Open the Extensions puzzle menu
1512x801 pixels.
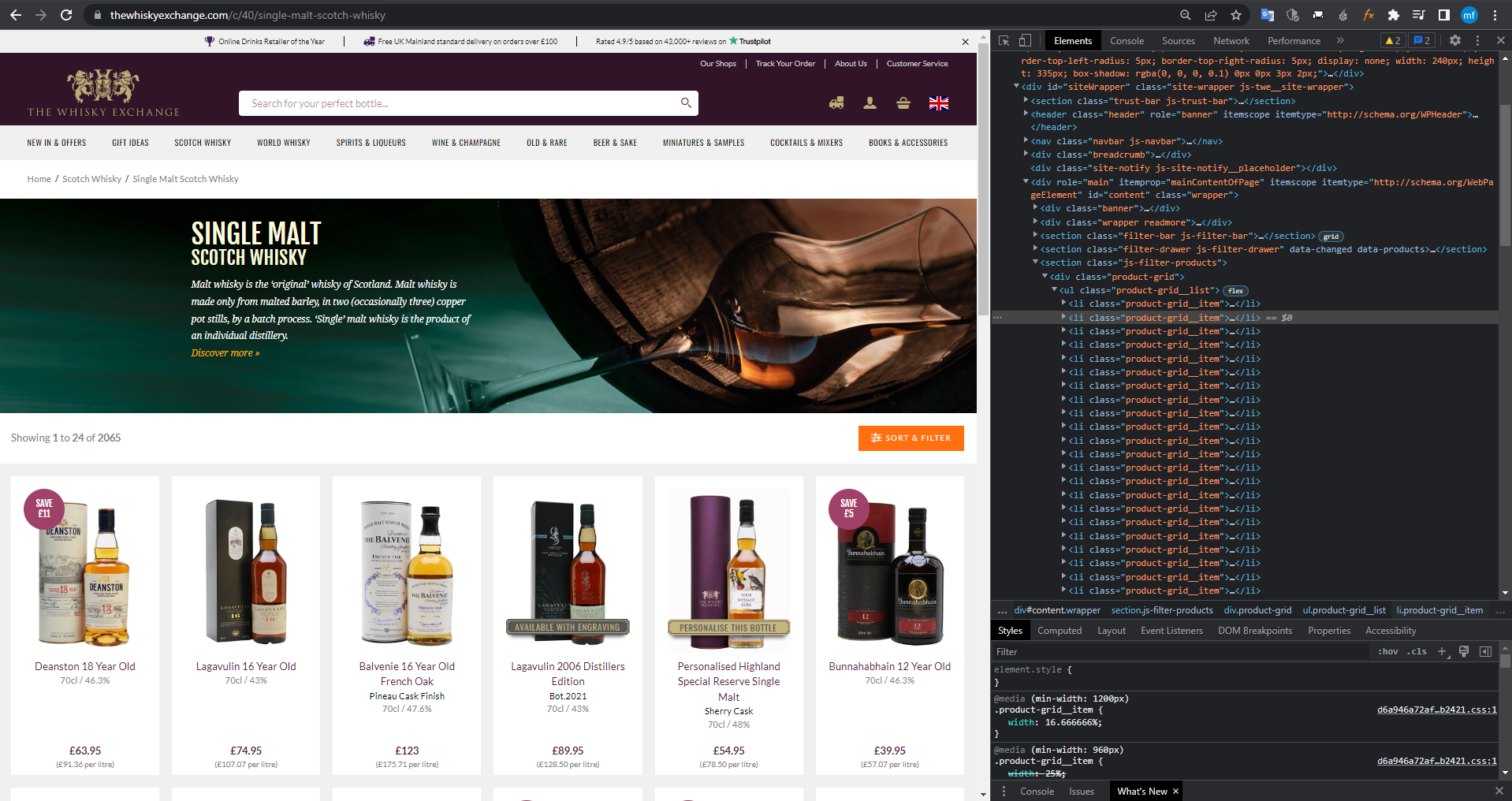(1394, 15)
